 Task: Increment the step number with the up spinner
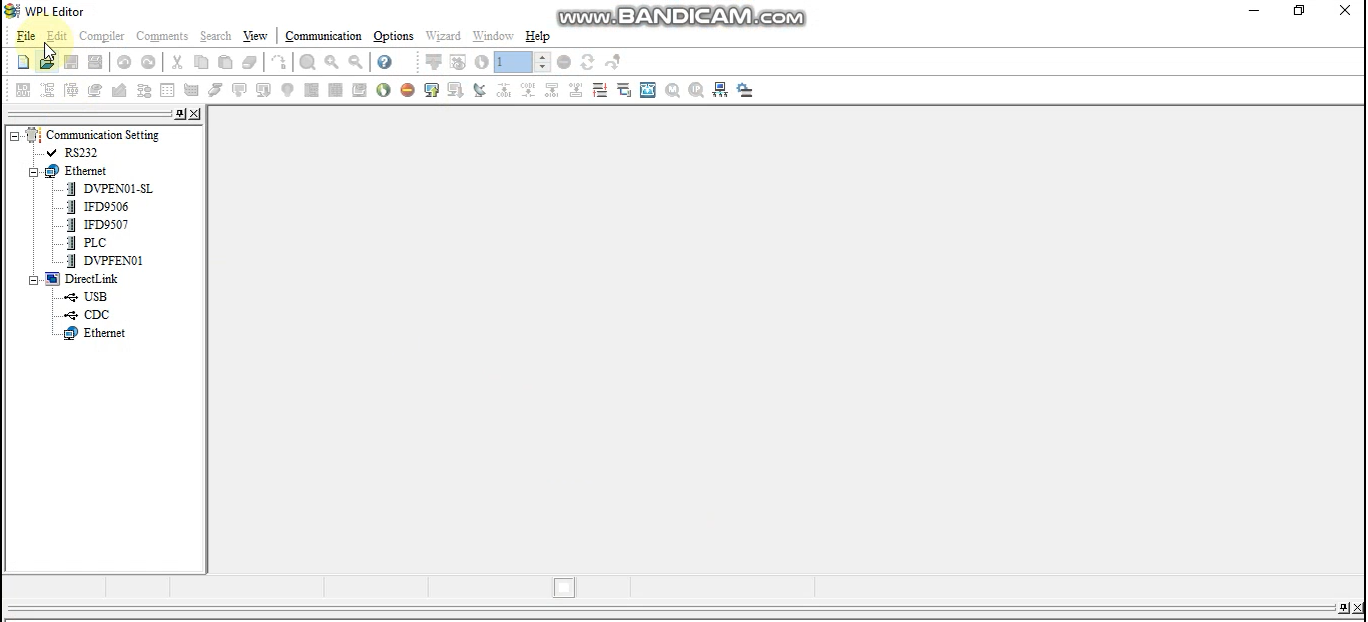[541, 57]
